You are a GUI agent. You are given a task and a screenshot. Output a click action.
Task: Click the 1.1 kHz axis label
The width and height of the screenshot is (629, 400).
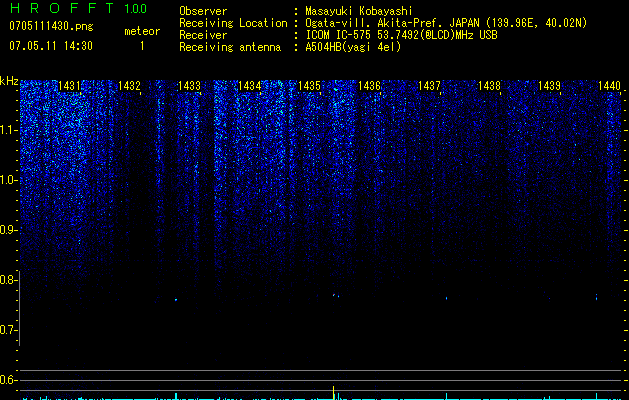coord(9,130)
